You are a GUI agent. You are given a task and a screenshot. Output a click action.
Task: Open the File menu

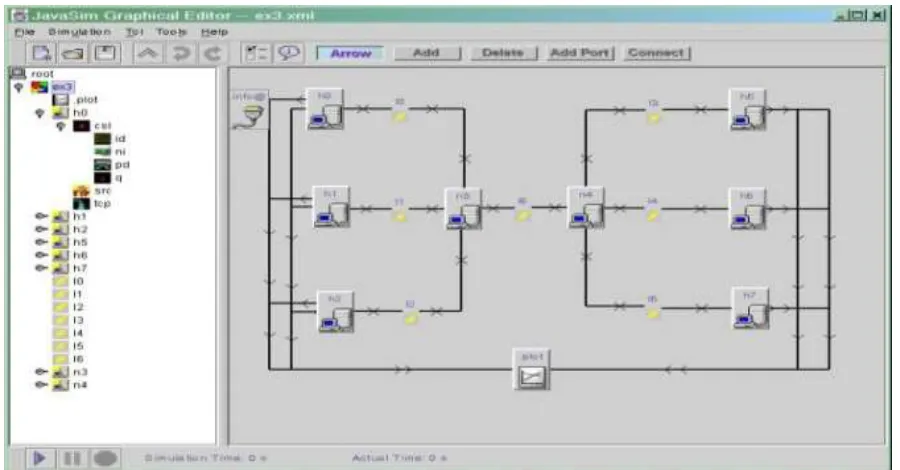pyautogui.click(x=25, y=32)
